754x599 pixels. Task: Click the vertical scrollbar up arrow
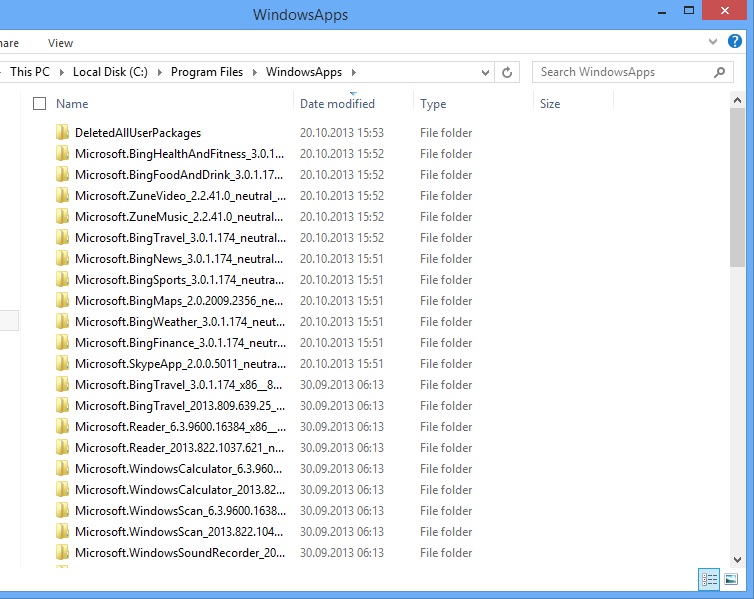(737, 100)
